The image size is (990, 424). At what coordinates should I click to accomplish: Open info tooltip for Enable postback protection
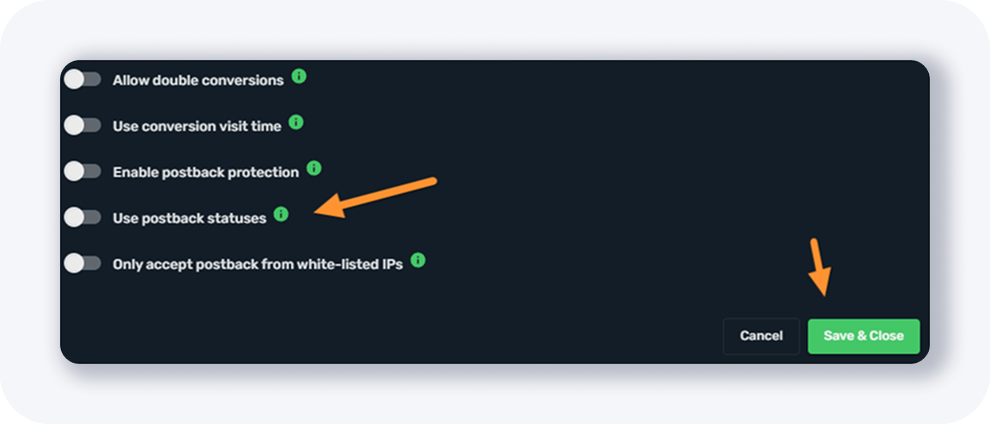pos(314,168)
